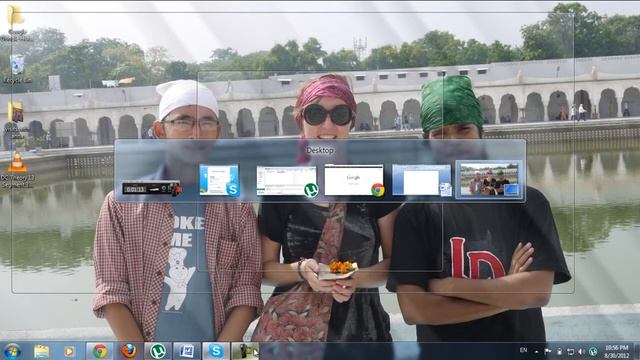Launch Windows Media Player from the taskbar
Screen dimensions: 640x360
(x=69, y=351)
